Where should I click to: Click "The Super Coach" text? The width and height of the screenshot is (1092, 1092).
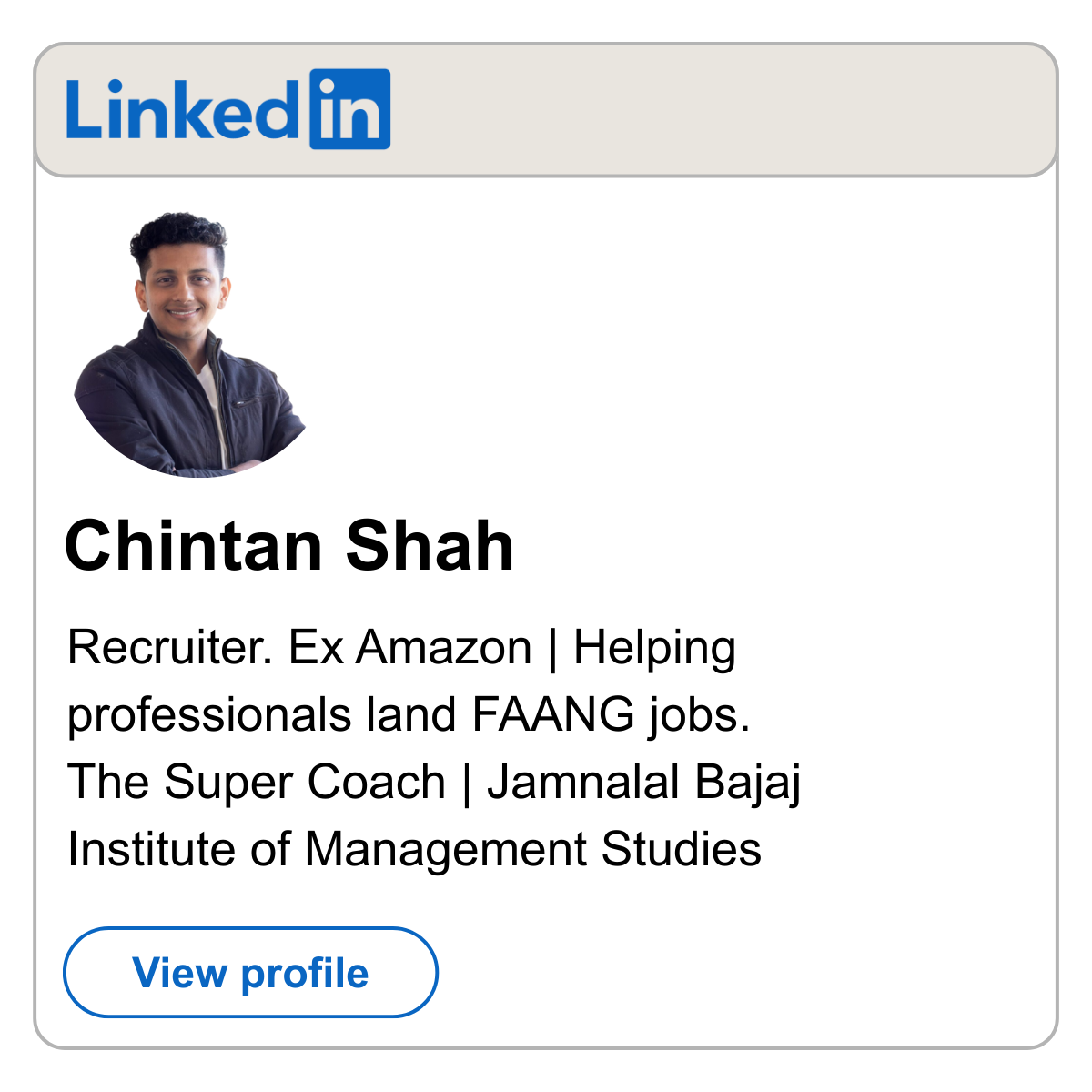(257, 782)
